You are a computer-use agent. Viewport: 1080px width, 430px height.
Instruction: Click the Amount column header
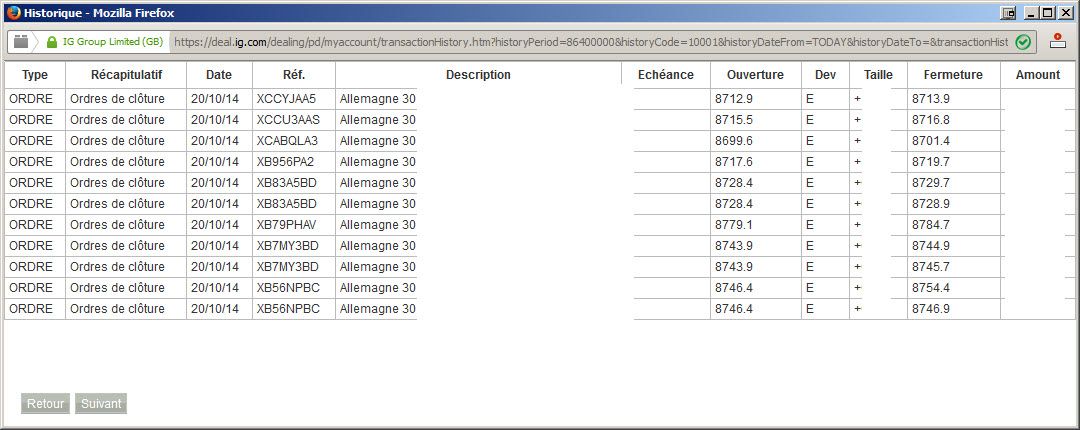click(1037, 75)
